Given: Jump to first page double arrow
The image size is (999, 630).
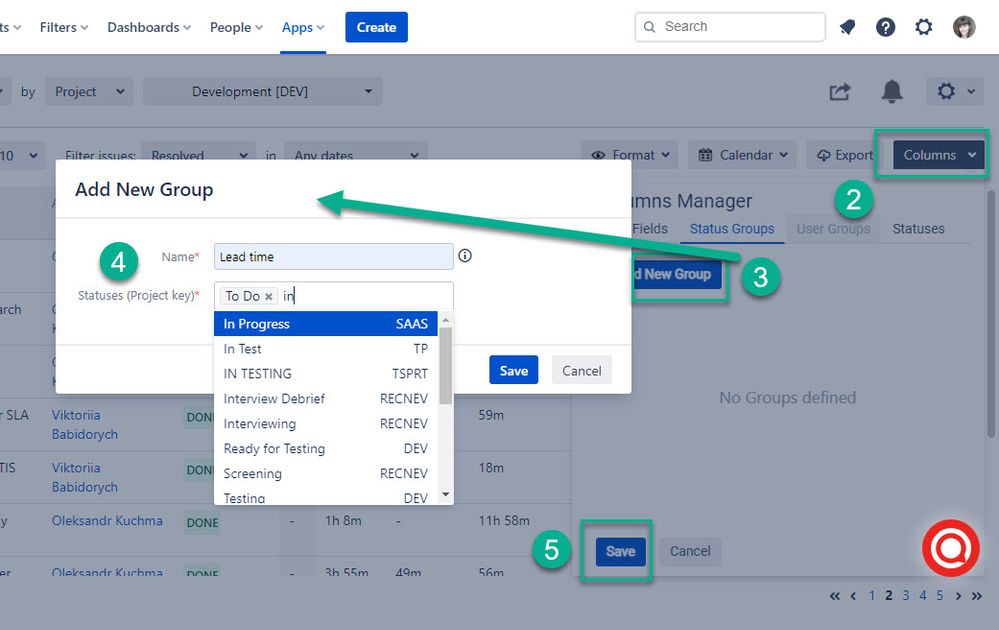Looking at the screenshot, I should 835,596.
